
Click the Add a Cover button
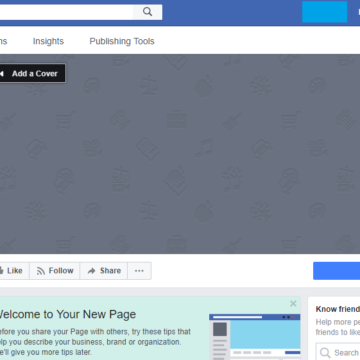coord(32,73)
